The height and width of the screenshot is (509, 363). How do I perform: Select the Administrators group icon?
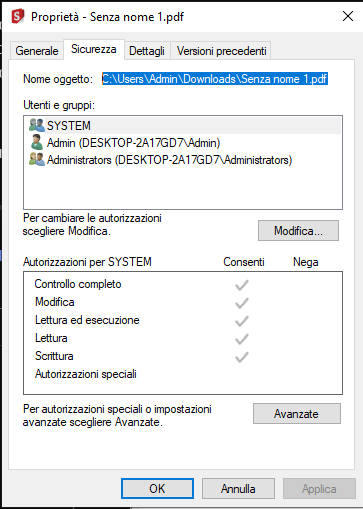[x=37, y=159]
